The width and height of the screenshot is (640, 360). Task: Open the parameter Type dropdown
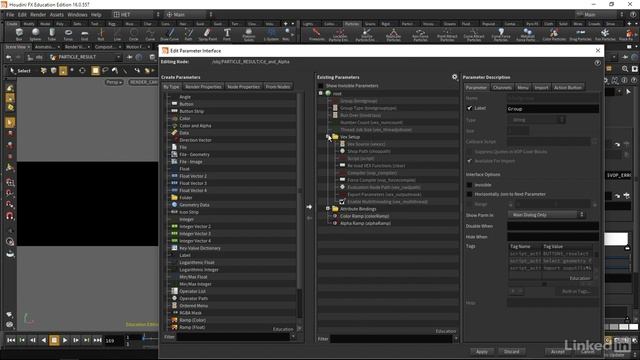click(x=537, y=120)
